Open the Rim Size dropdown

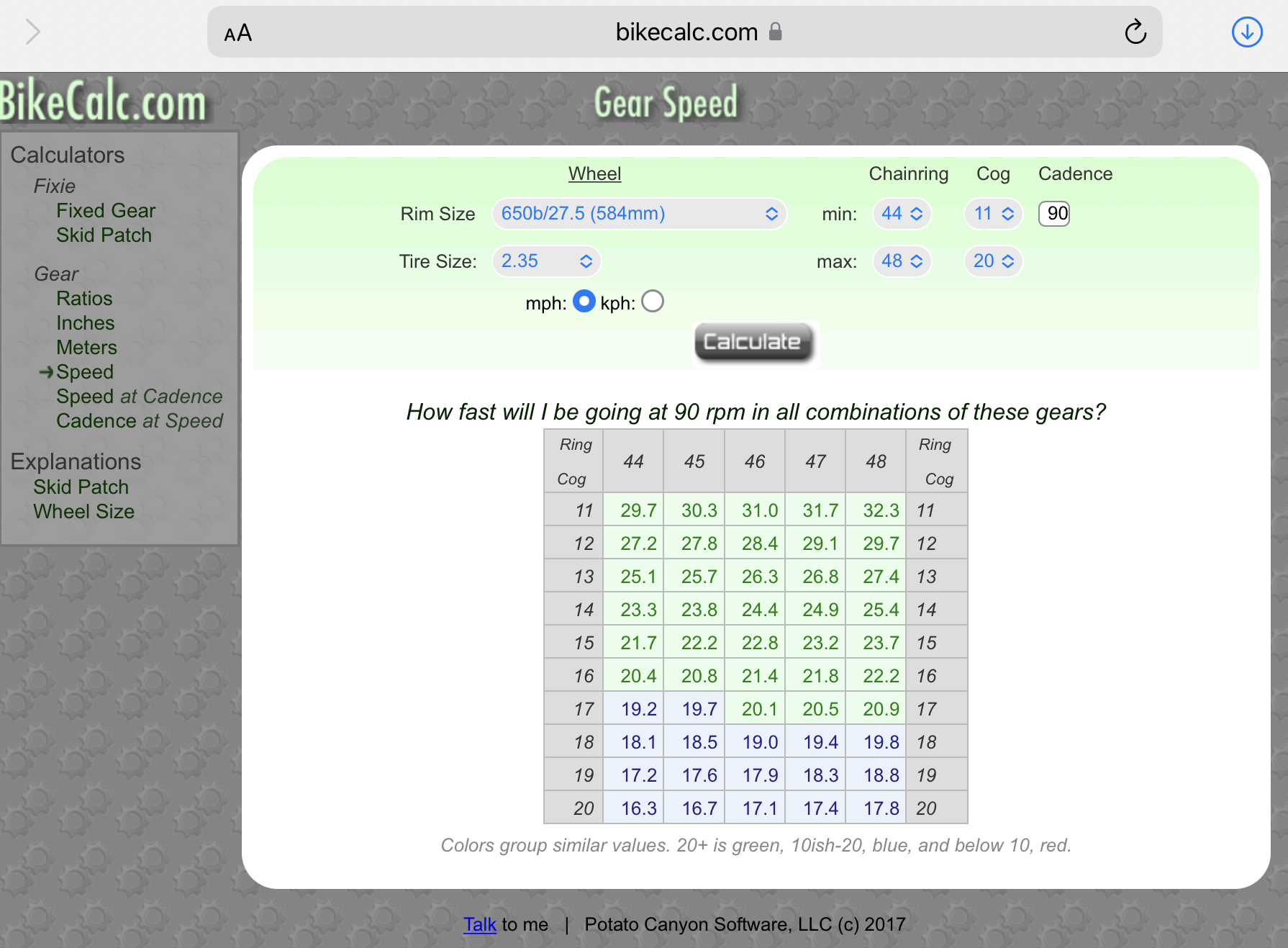coord(638,214)
